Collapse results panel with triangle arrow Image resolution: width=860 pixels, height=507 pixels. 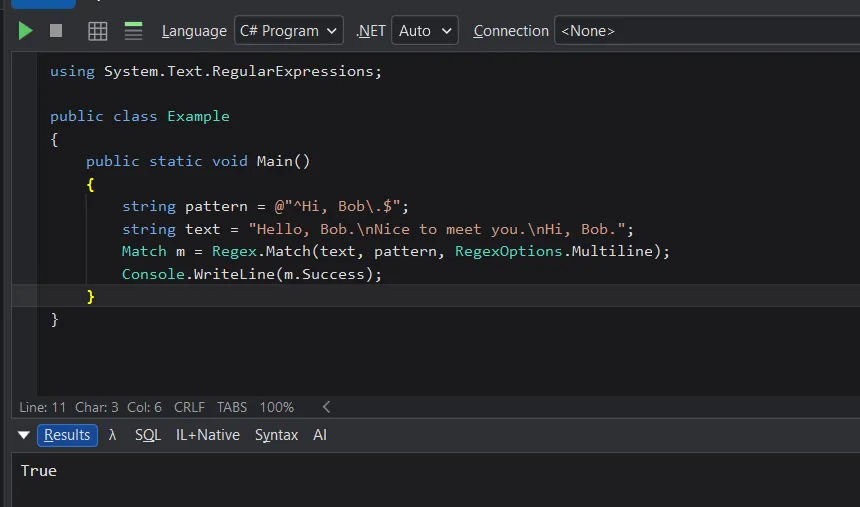(x=24, y=435)
